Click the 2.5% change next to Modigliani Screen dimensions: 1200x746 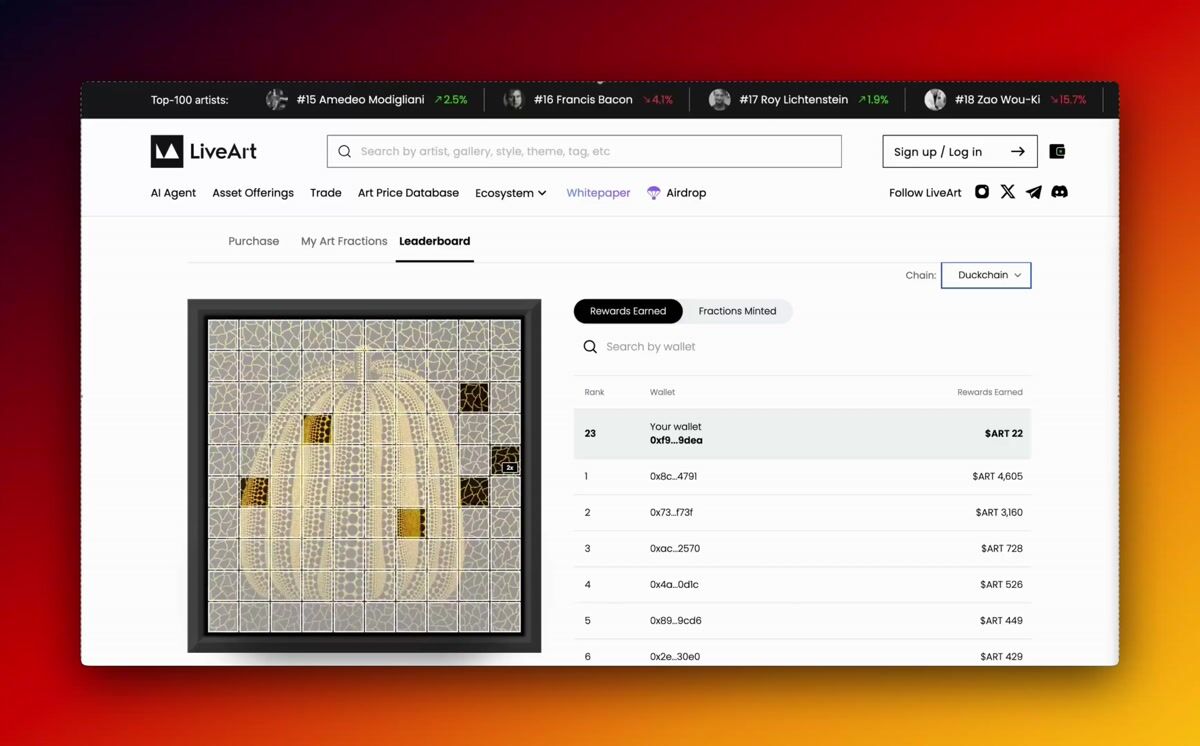[451, 100]
